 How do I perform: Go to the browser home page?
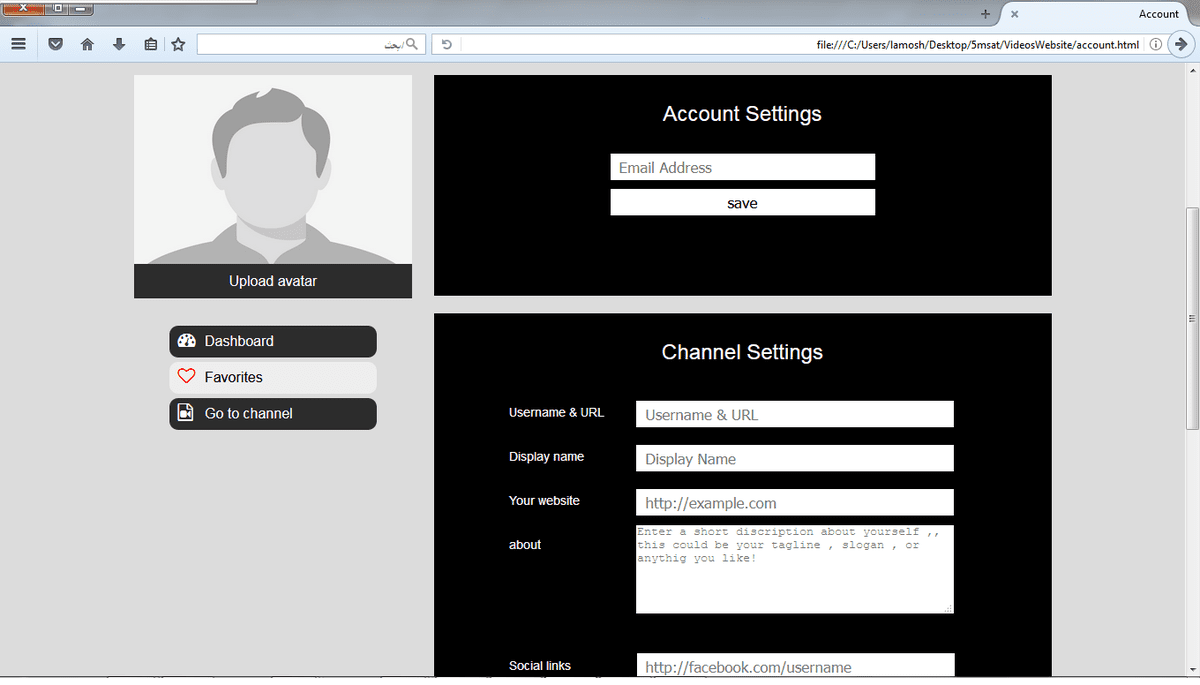point(87,44)
